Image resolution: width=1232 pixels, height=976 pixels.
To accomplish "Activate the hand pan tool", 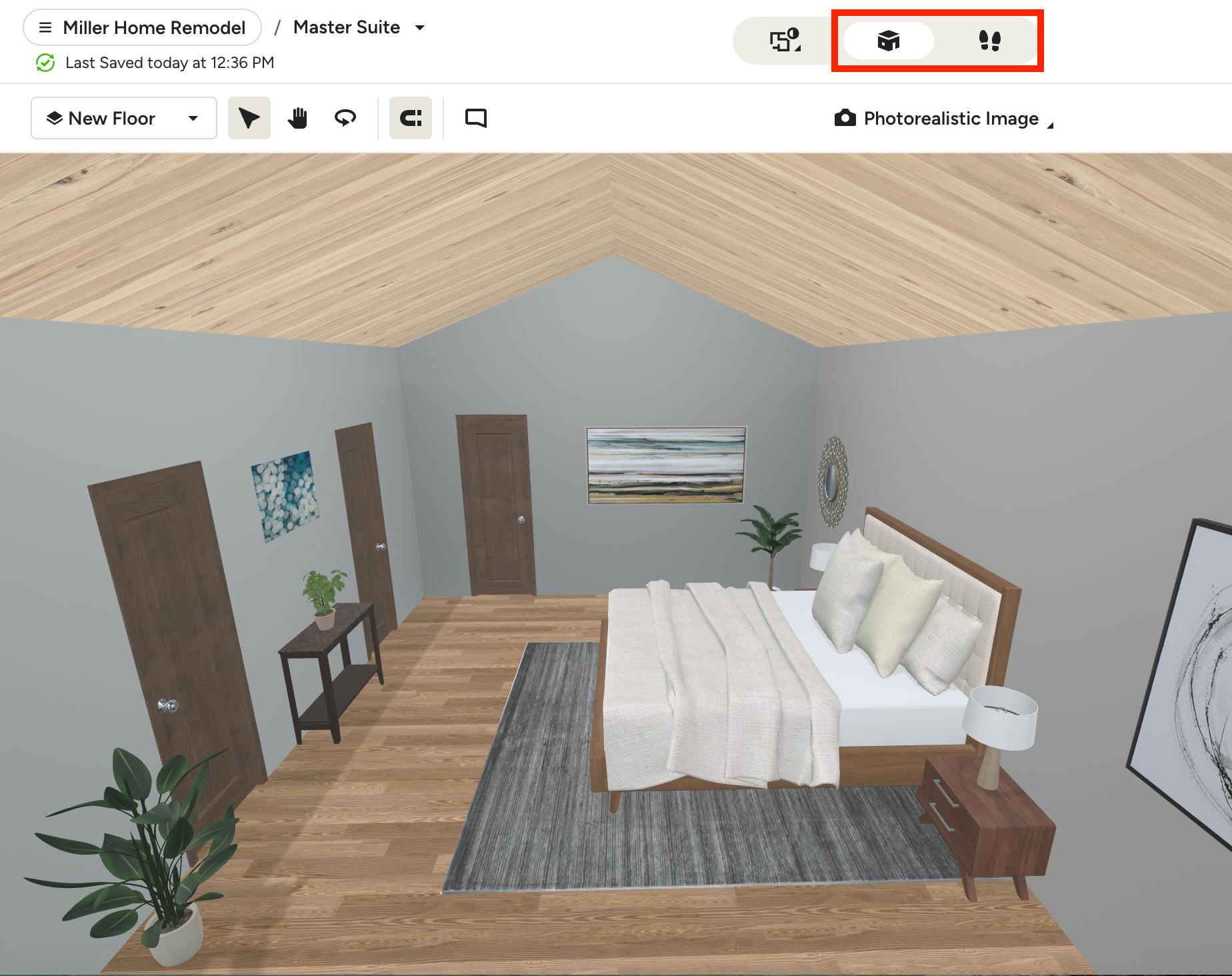I will [297, 118].
